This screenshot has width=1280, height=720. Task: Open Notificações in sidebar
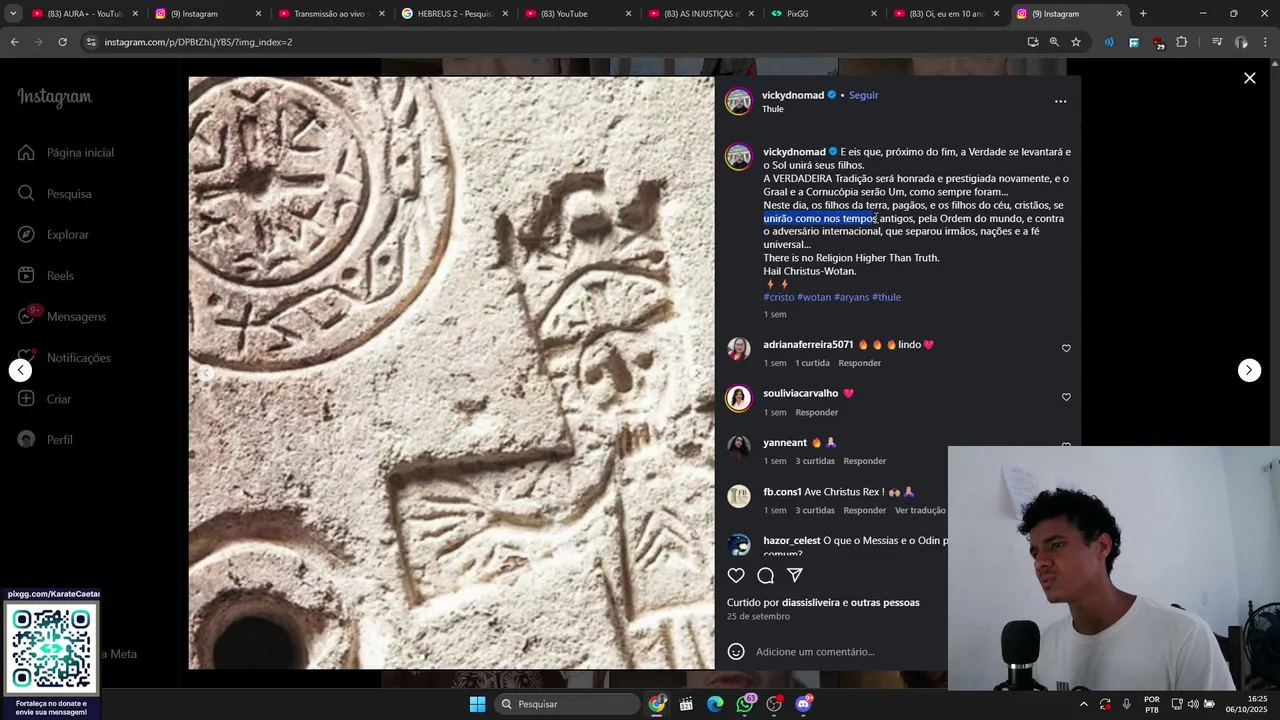[65, 357]
